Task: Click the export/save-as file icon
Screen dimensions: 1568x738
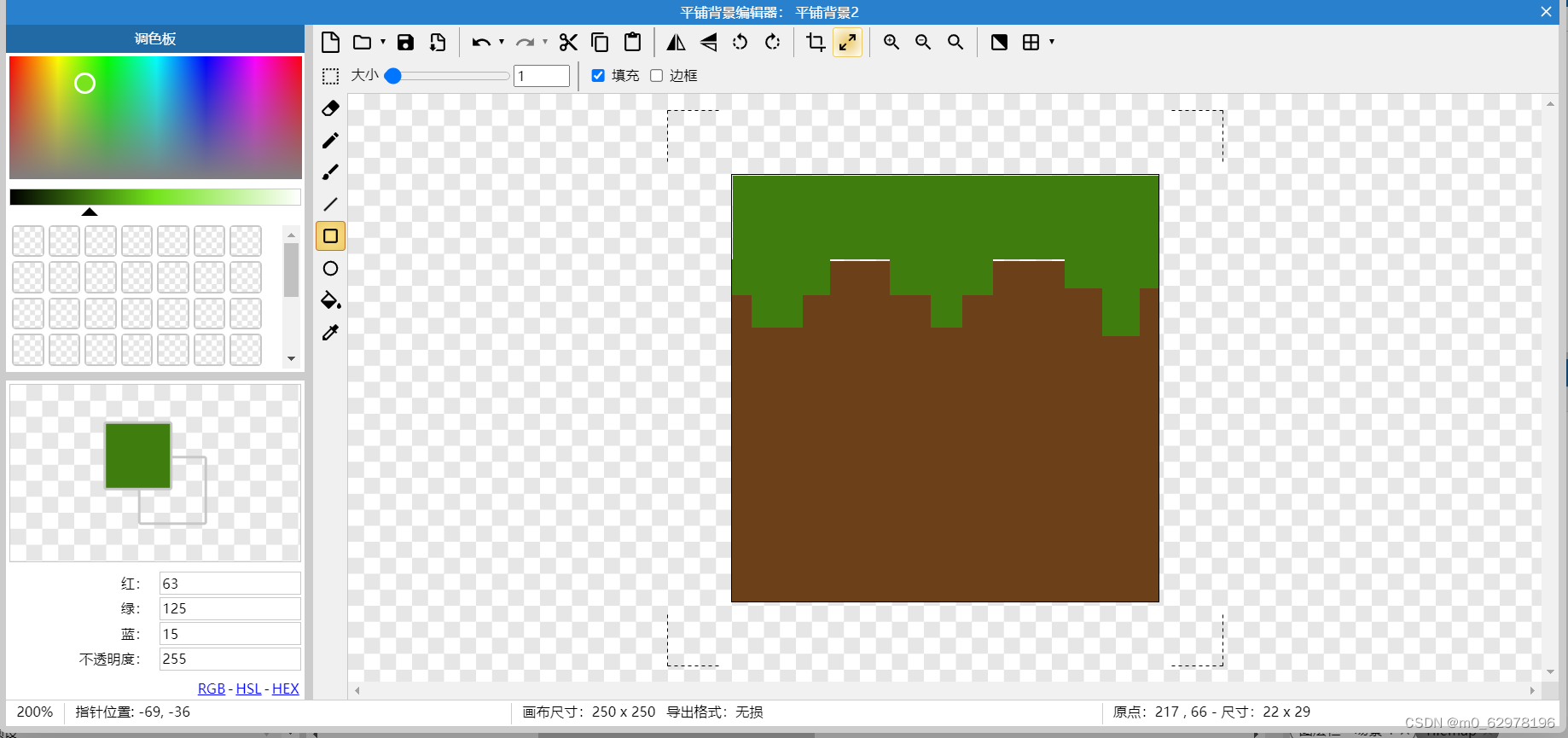Action: (437, 42)
